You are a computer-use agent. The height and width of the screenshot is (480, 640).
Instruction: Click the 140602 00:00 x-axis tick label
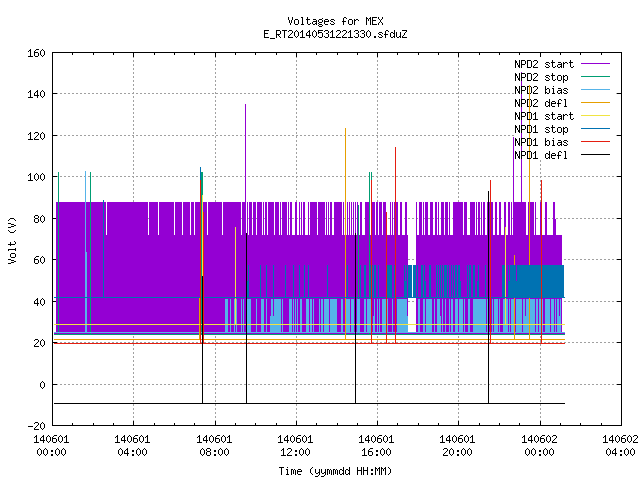tap(539, 446)
